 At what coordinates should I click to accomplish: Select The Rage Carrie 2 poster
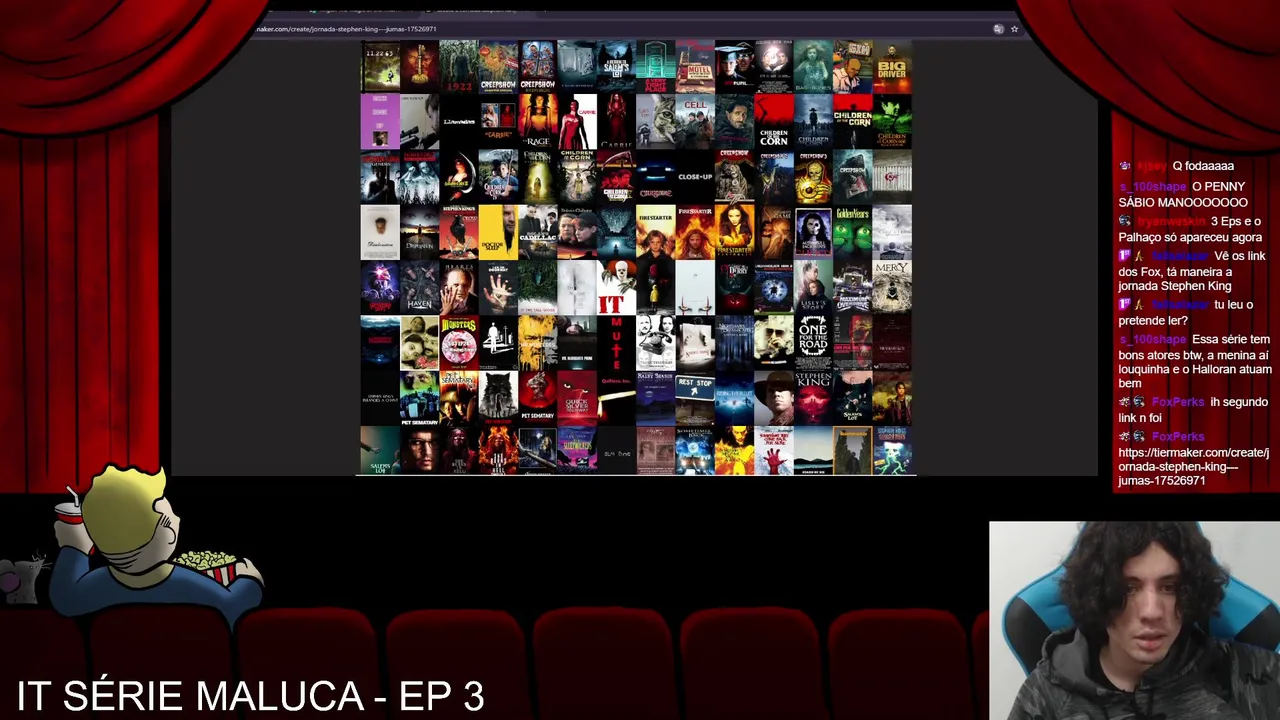(x=537, y=122)
